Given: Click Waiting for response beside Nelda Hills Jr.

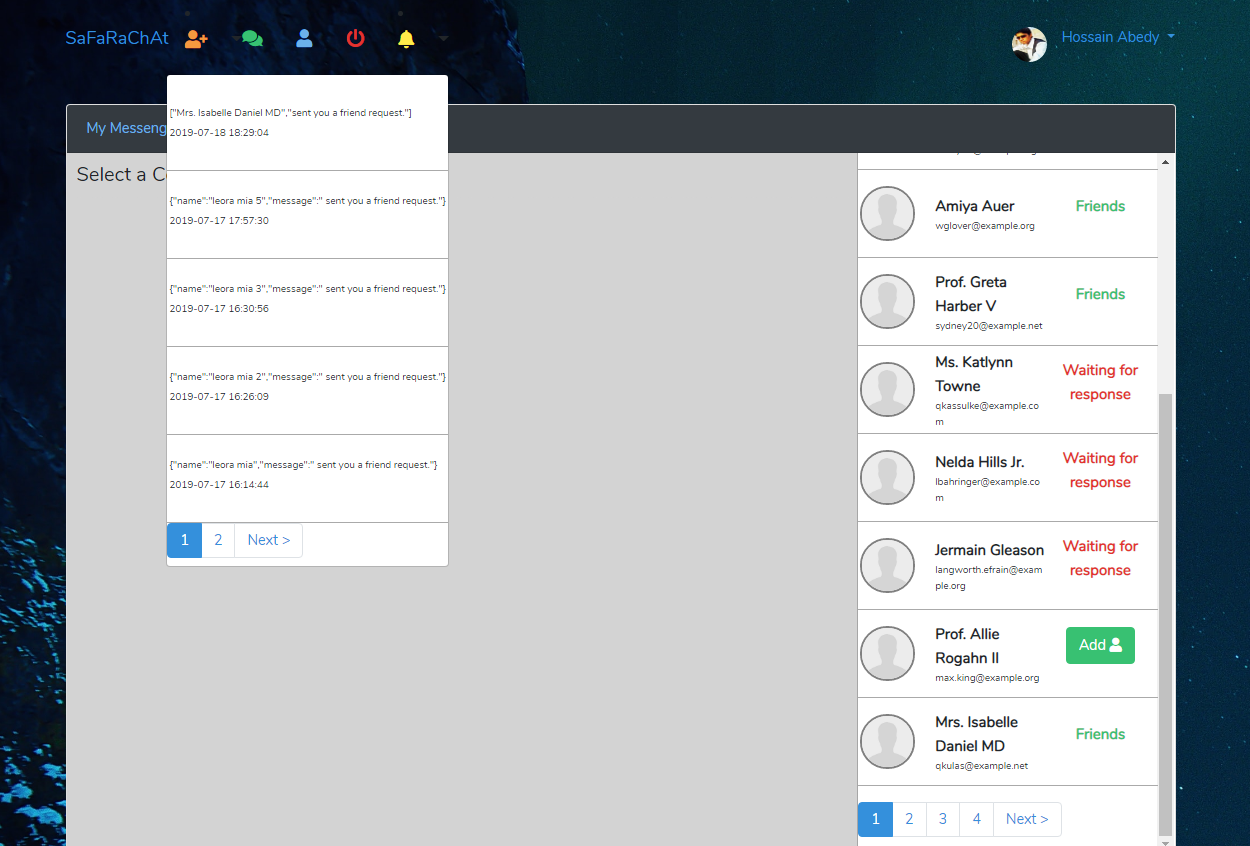Looking at the screenshot, I should point(1100,470).
